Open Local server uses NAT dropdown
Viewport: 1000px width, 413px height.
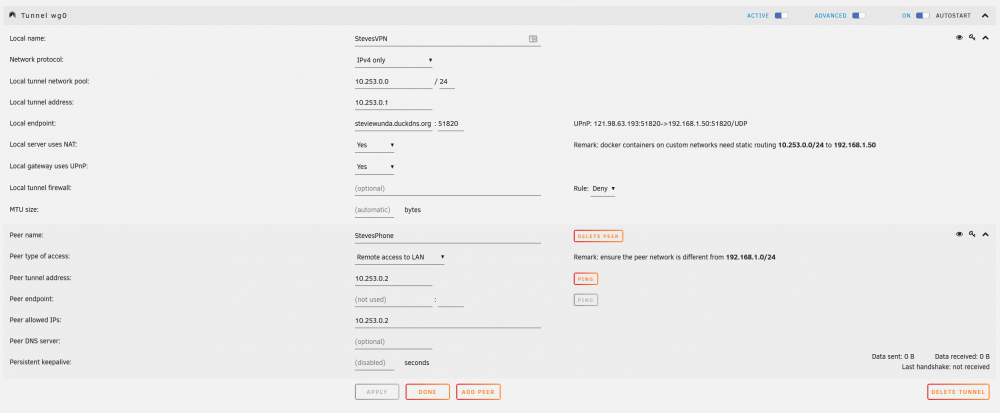tap(374, 145)
